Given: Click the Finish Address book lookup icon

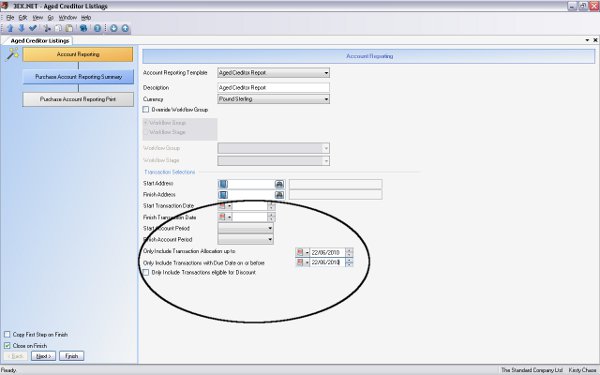Looking at the screenshot, I should coord(223,195).
